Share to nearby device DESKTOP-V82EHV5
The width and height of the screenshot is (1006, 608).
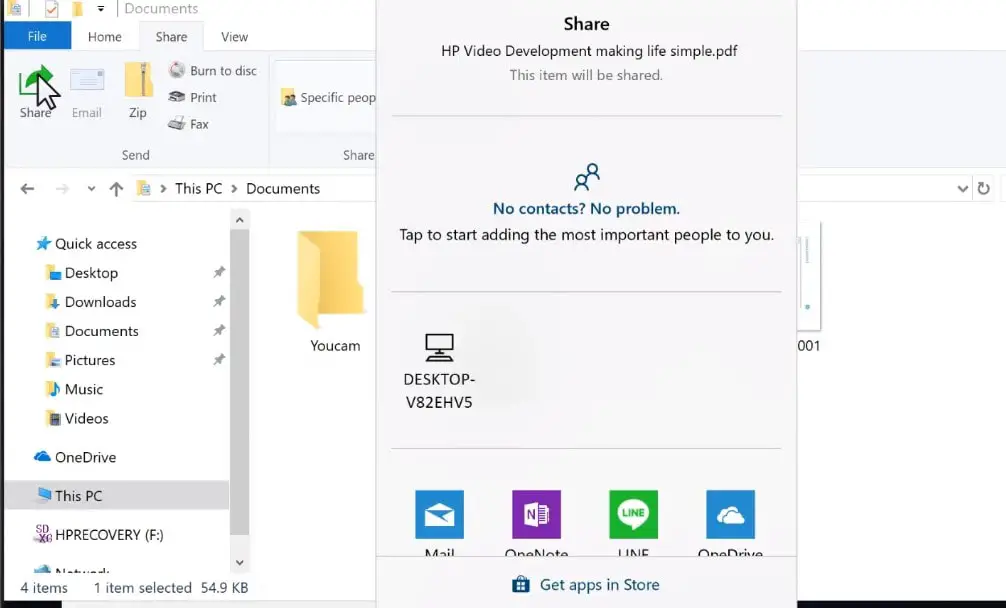pos(439,371)
